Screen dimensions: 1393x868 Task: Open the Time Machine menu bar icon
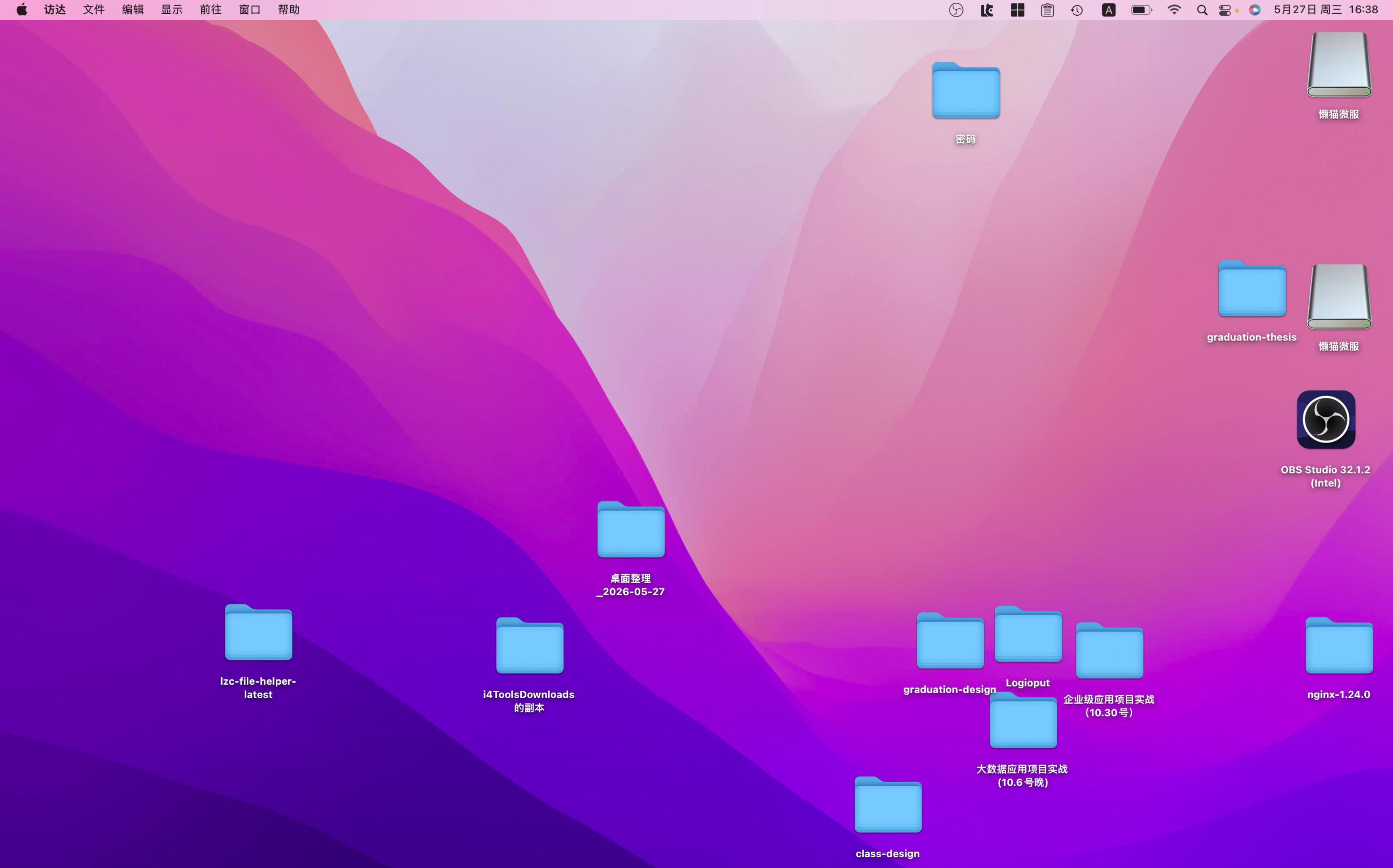pos(1077,10)
